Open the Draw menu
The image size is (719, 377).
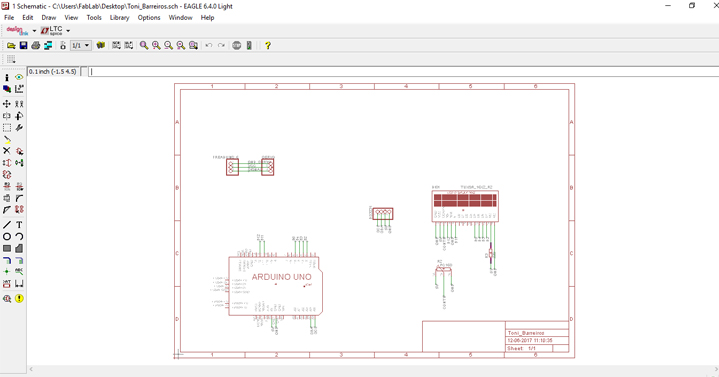pos(49,17)
